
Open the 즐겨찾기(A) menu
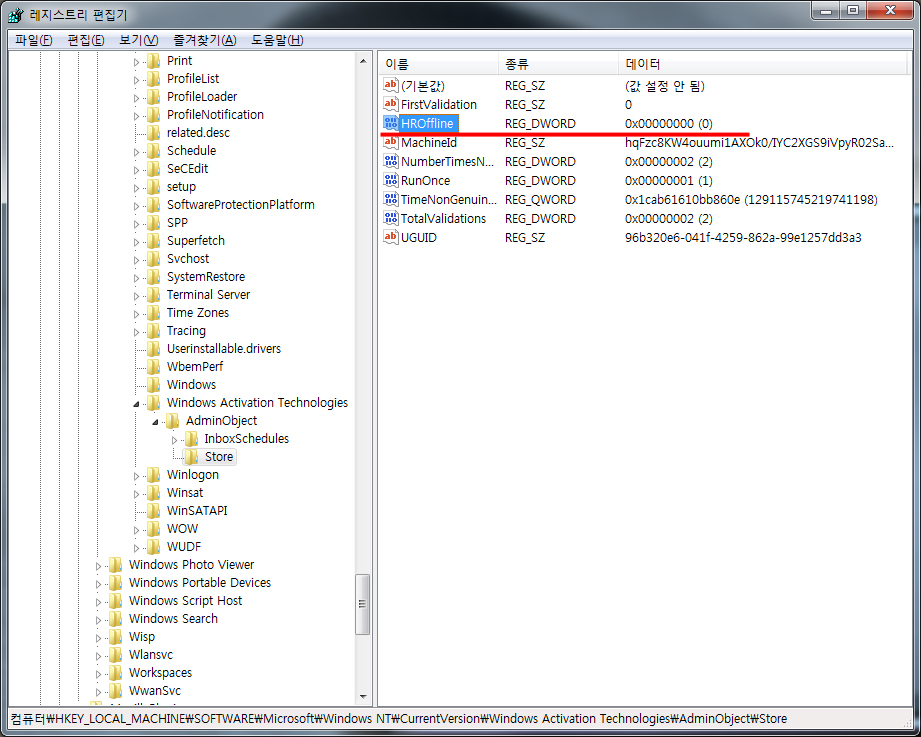click(x=204, y=40)
